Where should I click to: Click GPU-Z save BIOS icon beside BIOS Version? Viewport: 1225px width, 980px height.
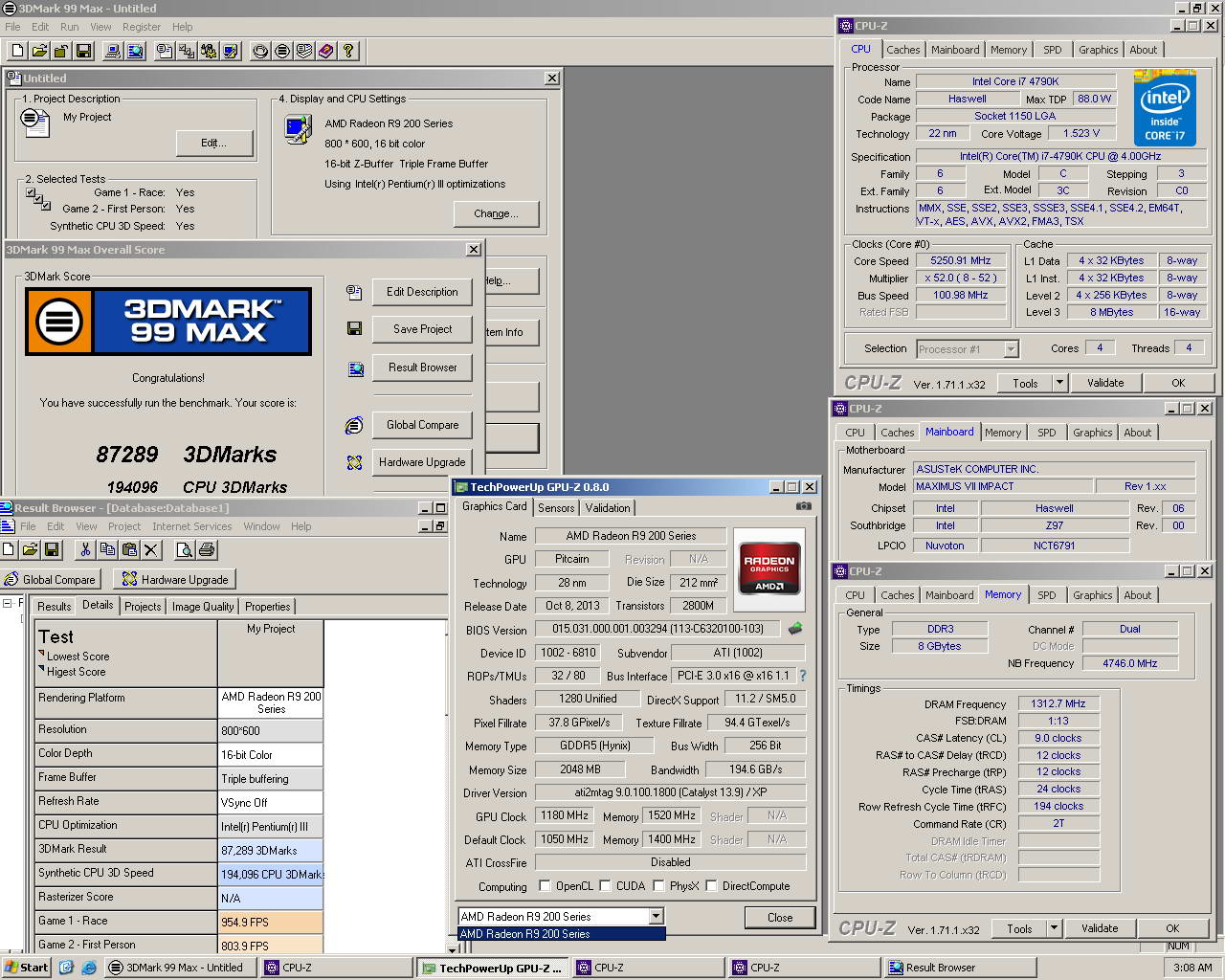coord(794,629)
